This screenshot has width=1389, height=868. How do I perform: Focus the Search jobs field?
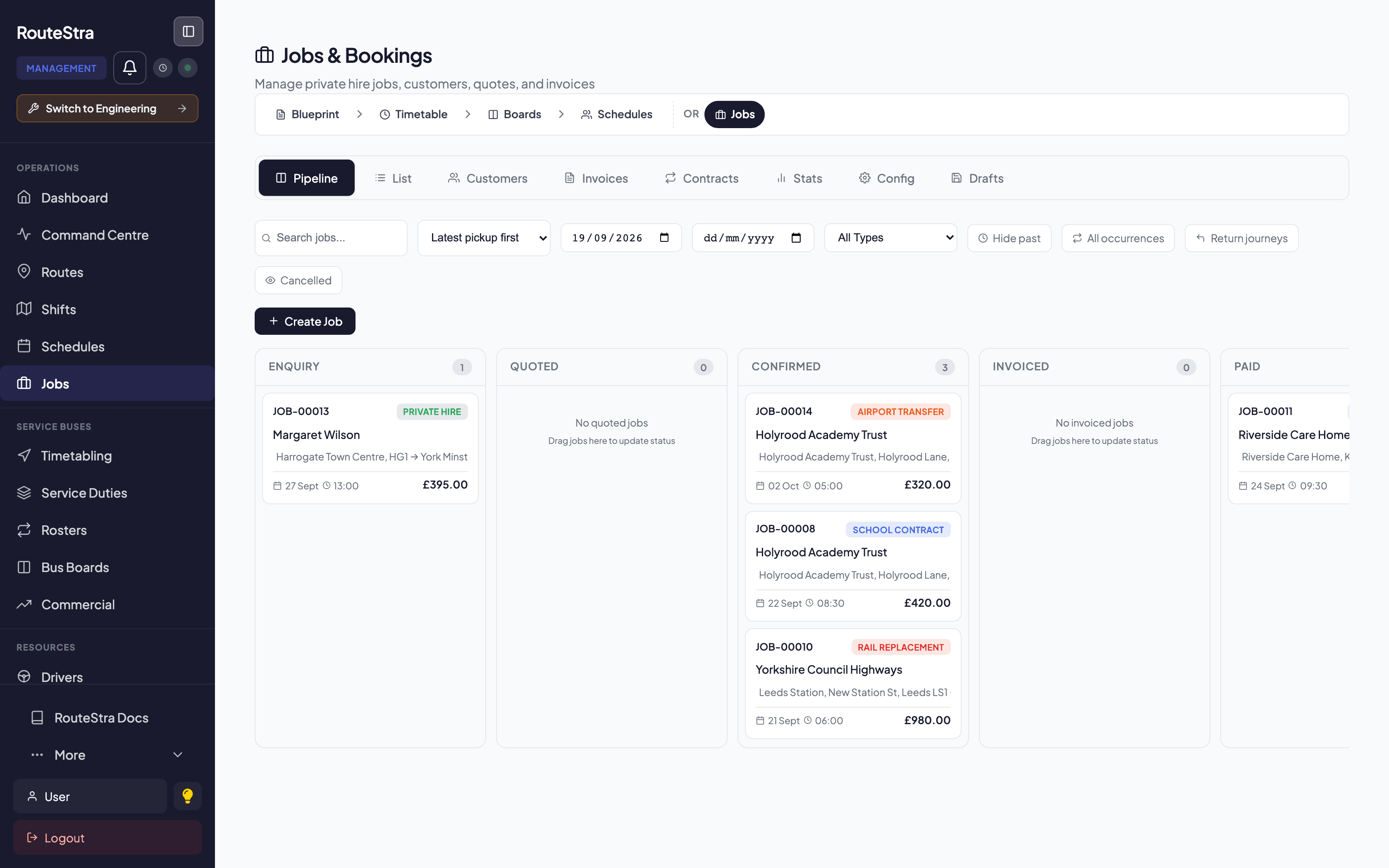click(331, 238)
